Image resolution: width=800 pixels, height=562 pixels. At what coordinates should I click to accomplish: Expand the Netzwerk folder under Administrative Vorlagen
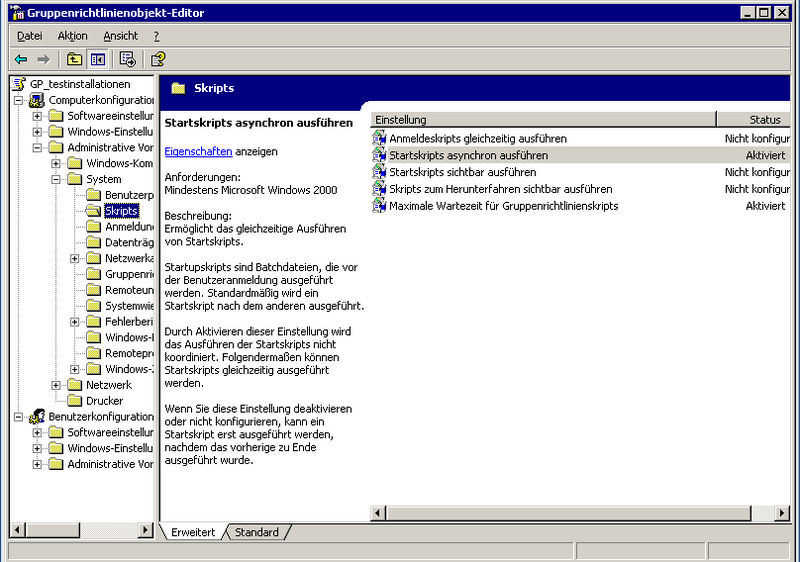tap(57, 385)
